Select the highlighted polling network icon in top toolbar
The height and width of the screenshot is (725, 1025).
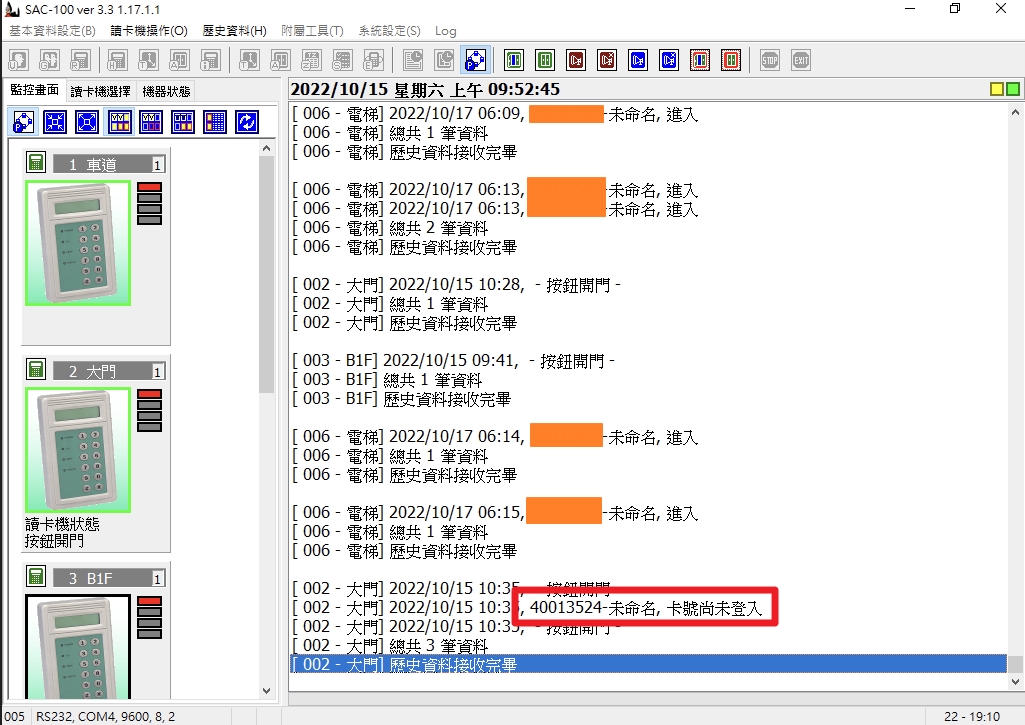475,61
